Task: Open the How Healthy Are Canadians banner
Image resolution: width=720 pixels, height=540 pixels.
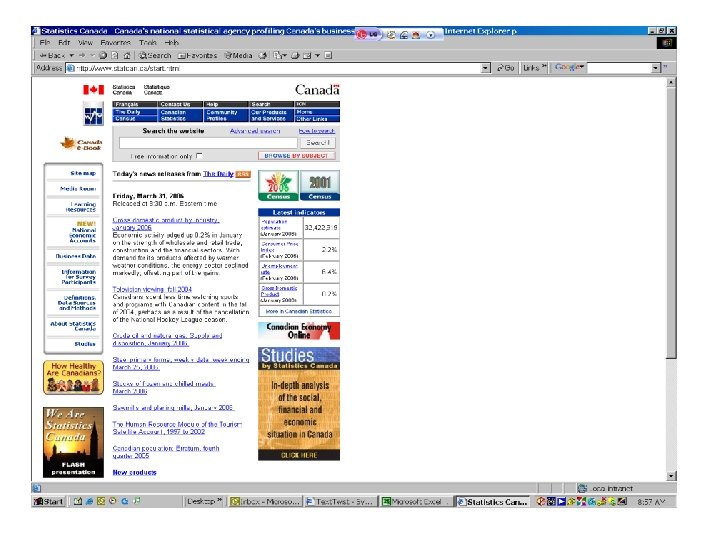Action: pyautogui.click(x=73, y=377)
